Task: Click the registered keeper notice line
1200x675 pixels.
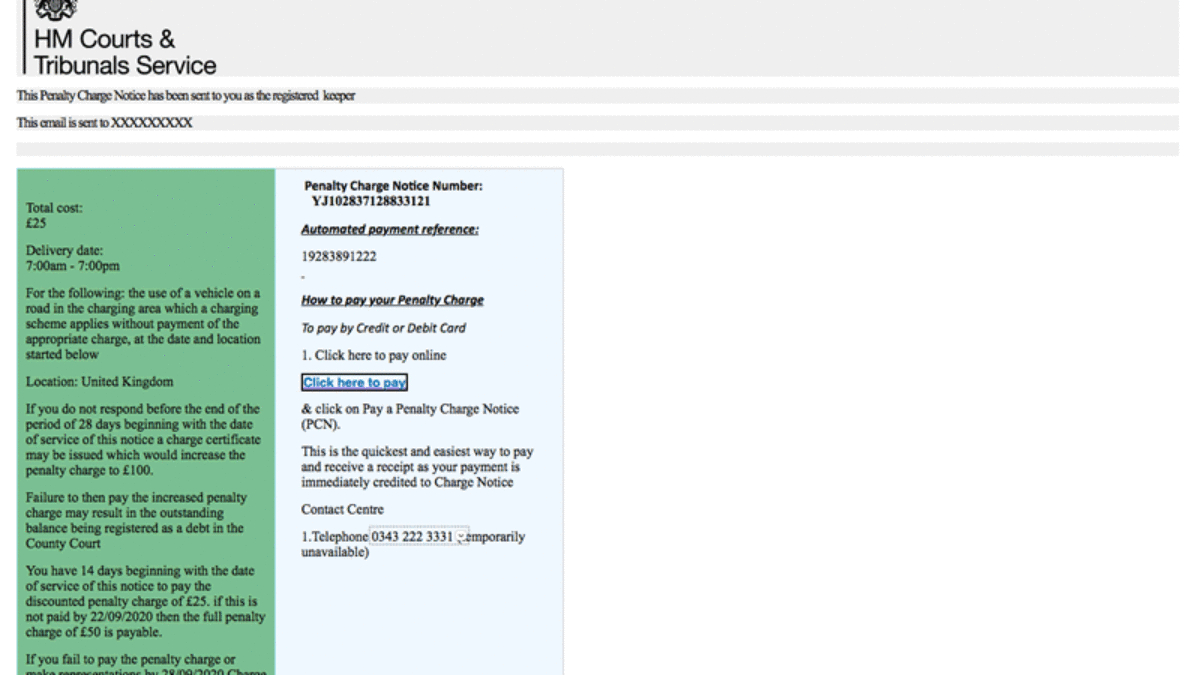Action: point(186,96)
